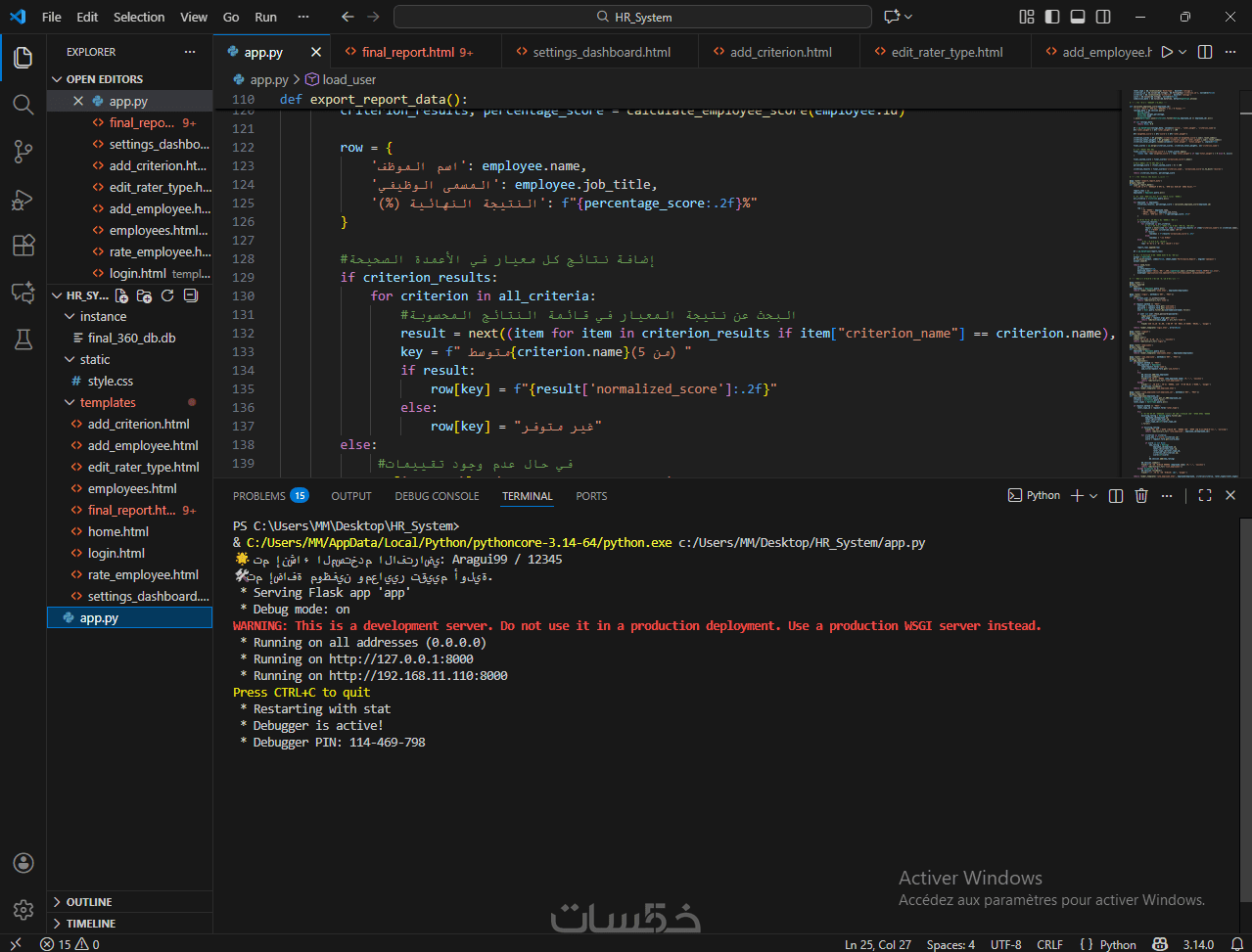Viewport: 1252px width, 952px height.
Task: Refresh the Explorer file tree
Action: [x=167, y=295]
